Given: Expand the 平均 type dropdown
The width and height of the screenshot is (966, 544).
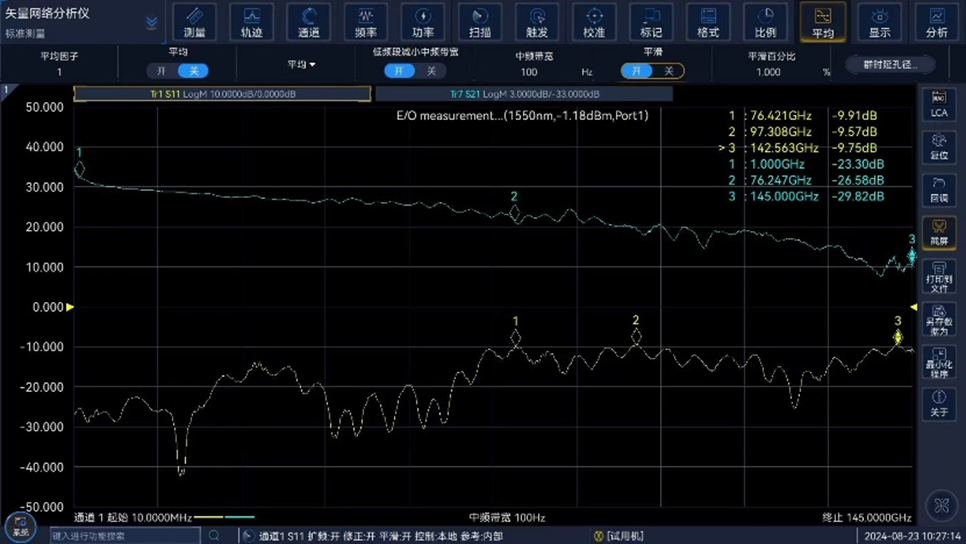Looking at the screenshot, I should pos(301,65).
